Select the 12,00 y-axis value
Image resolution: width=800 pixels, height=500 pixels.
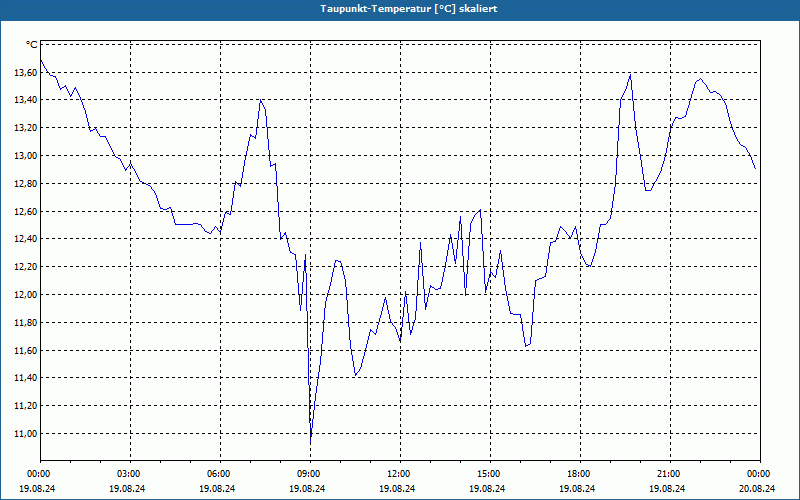pyautogui.click(x=26, y=294)
